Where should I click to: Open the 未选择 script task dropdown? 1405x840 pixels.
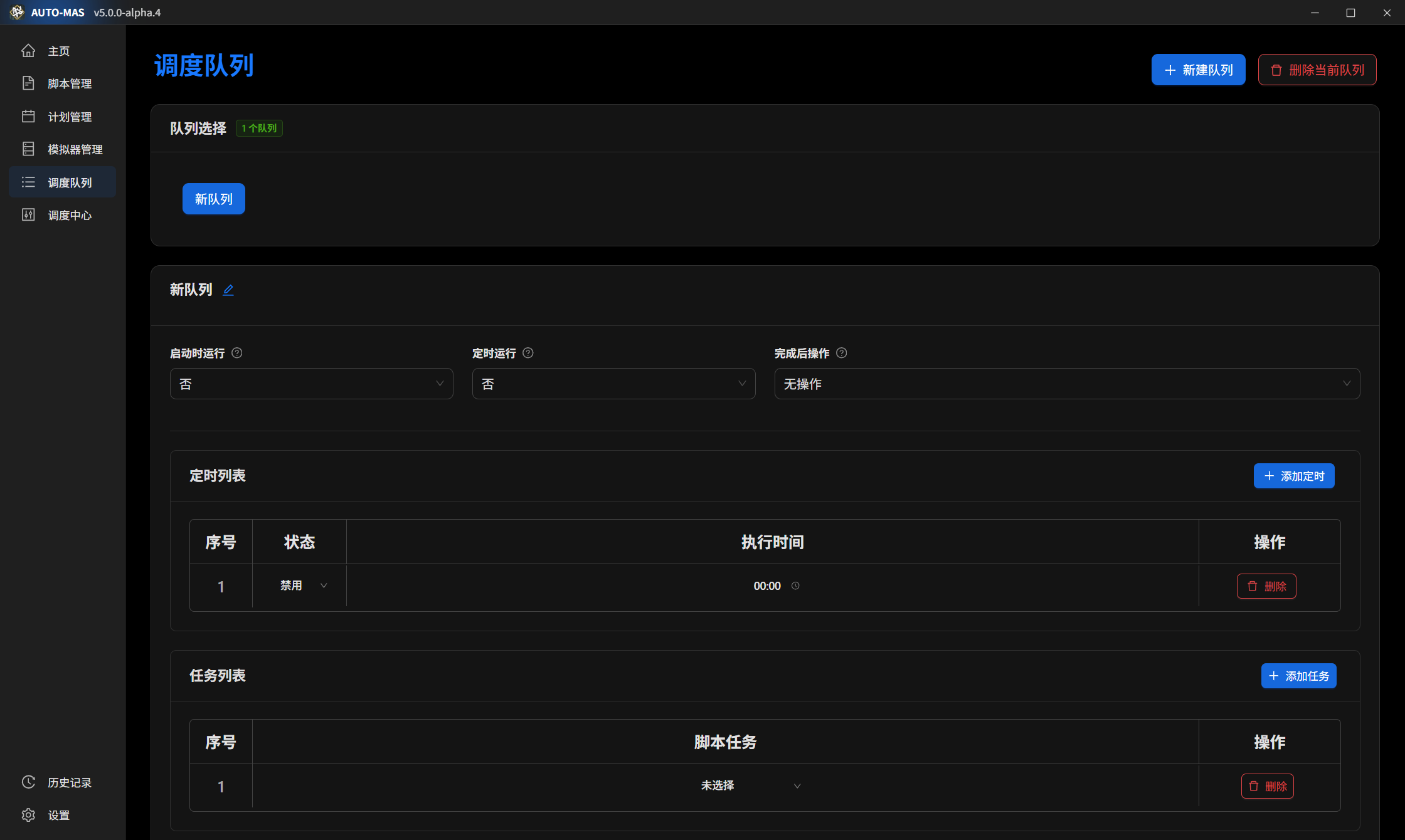[x=750, y=785]
